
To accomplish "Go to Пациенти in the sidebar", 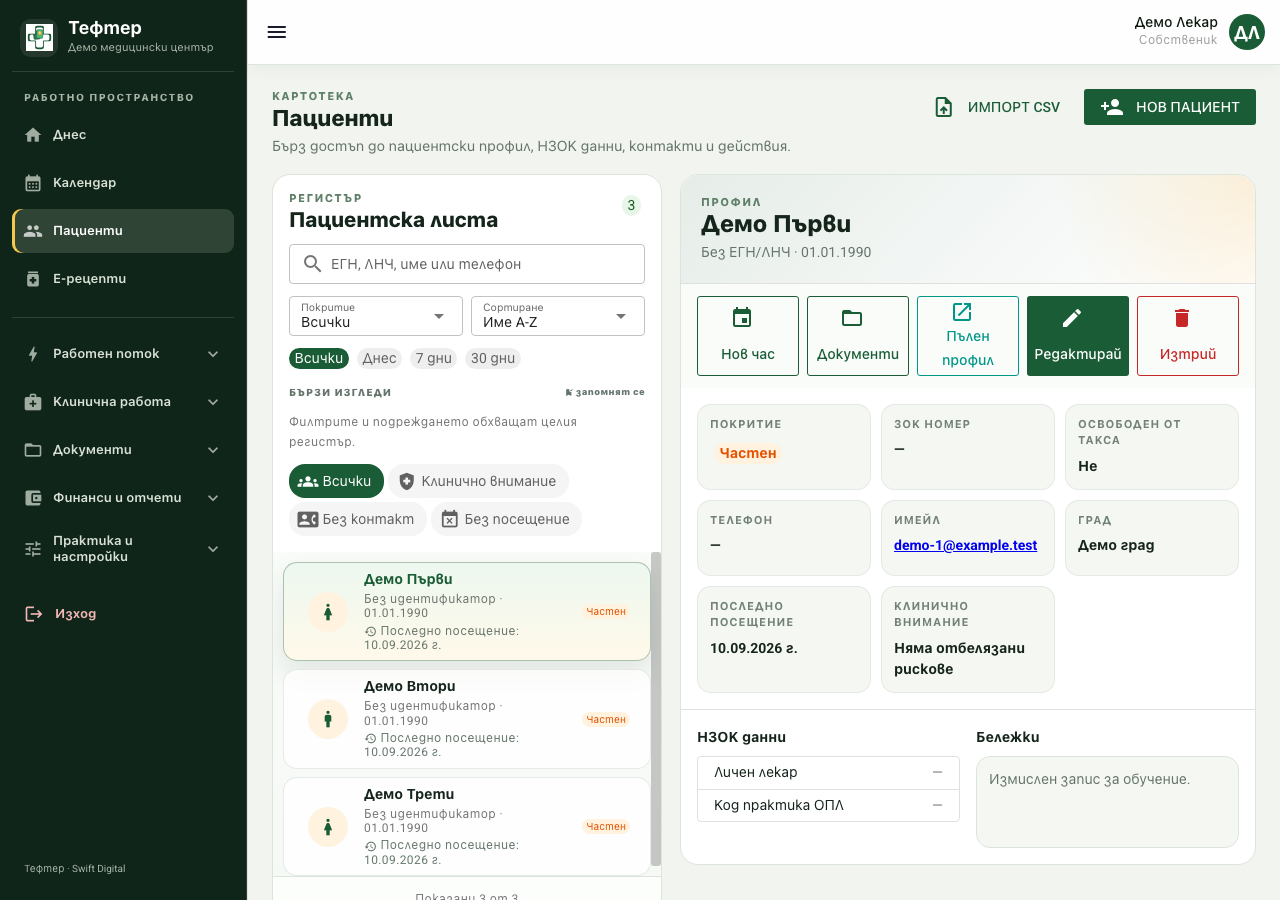I will click(123, 231).
